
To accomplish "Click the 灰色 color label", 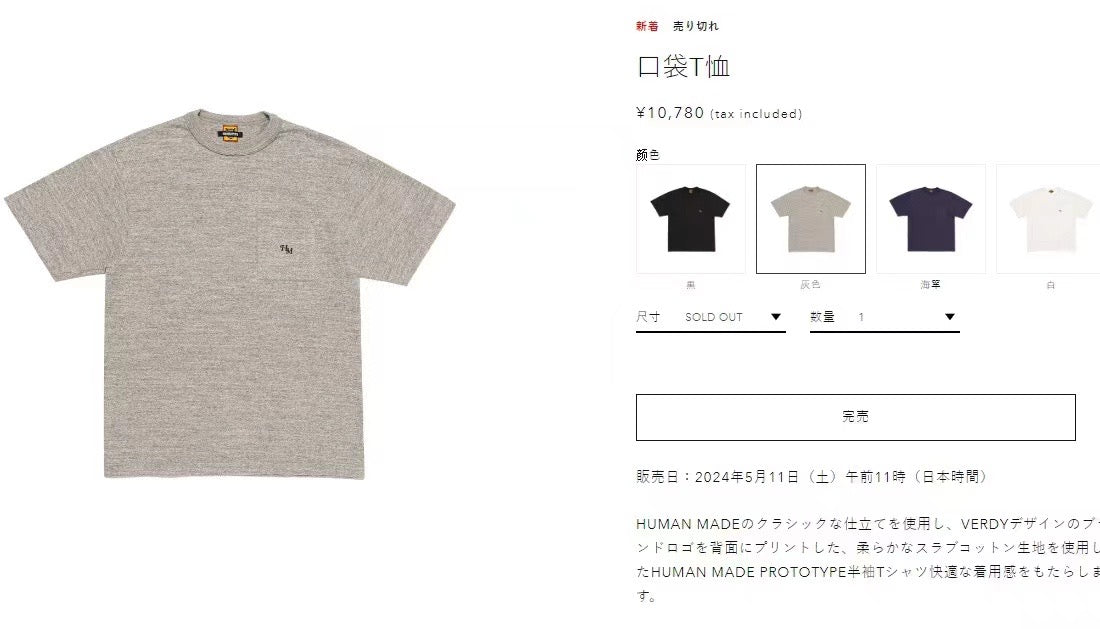I will [x=810, y=284].
